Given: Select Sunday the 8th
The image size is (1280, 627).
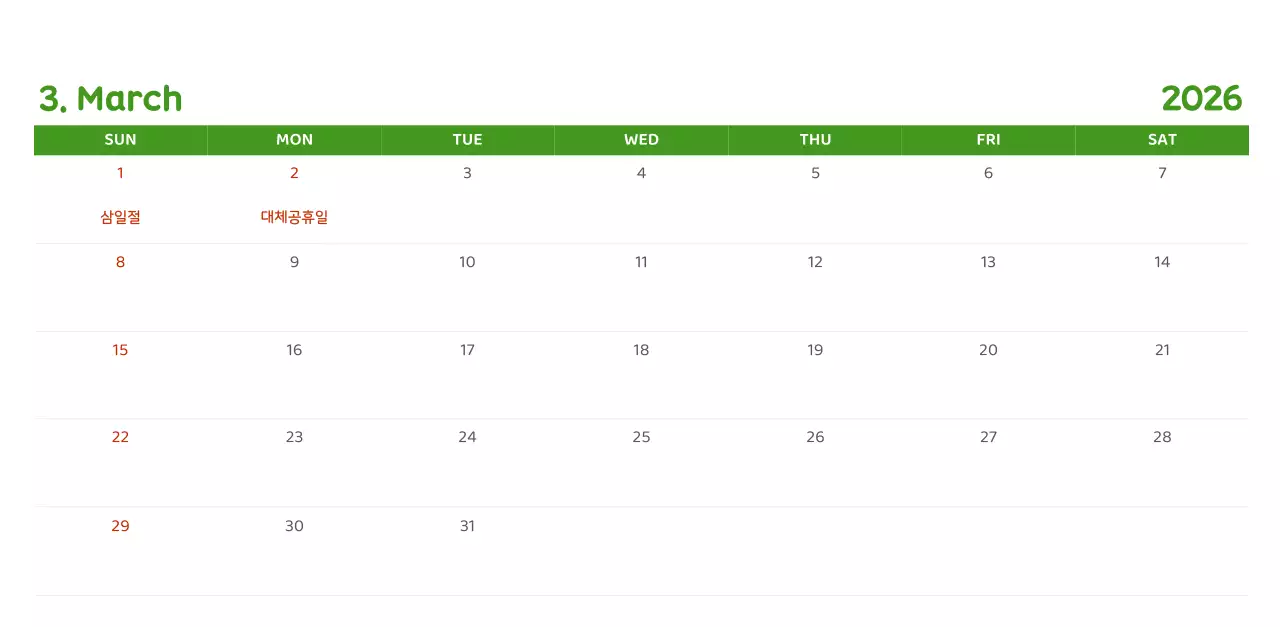Looking at the screenshot, I should 120,262.
